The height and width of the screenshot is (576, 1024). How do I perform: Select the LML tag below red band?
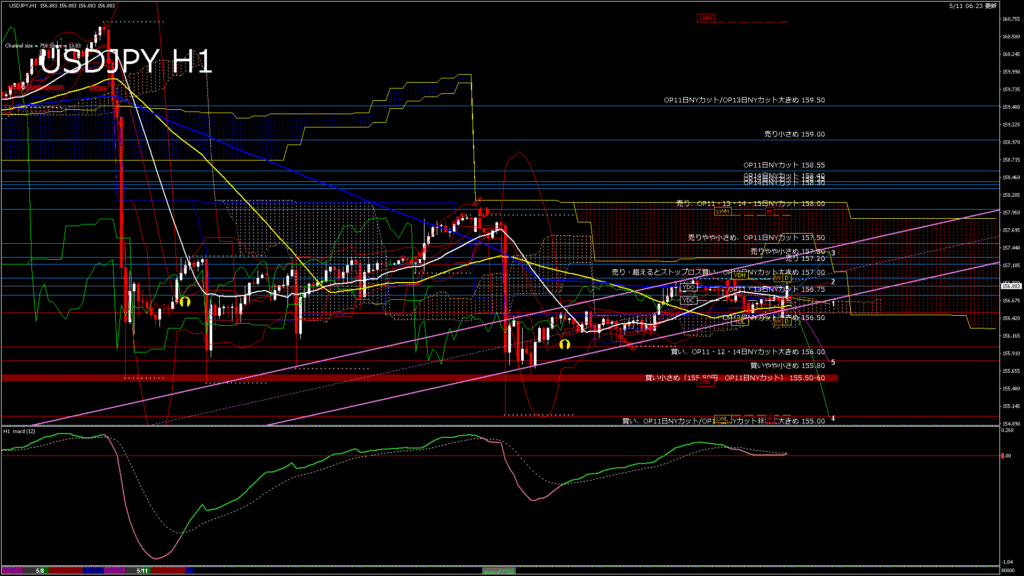point(705,383)
